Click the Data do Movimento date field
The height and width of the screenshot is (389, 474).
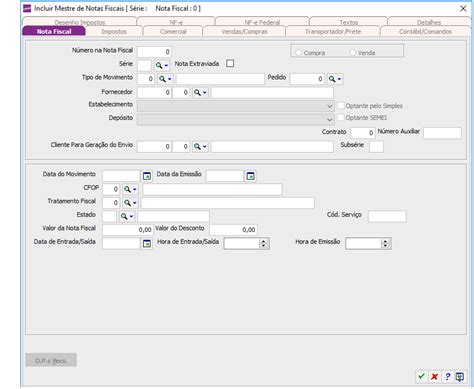[x=121, y=176]
